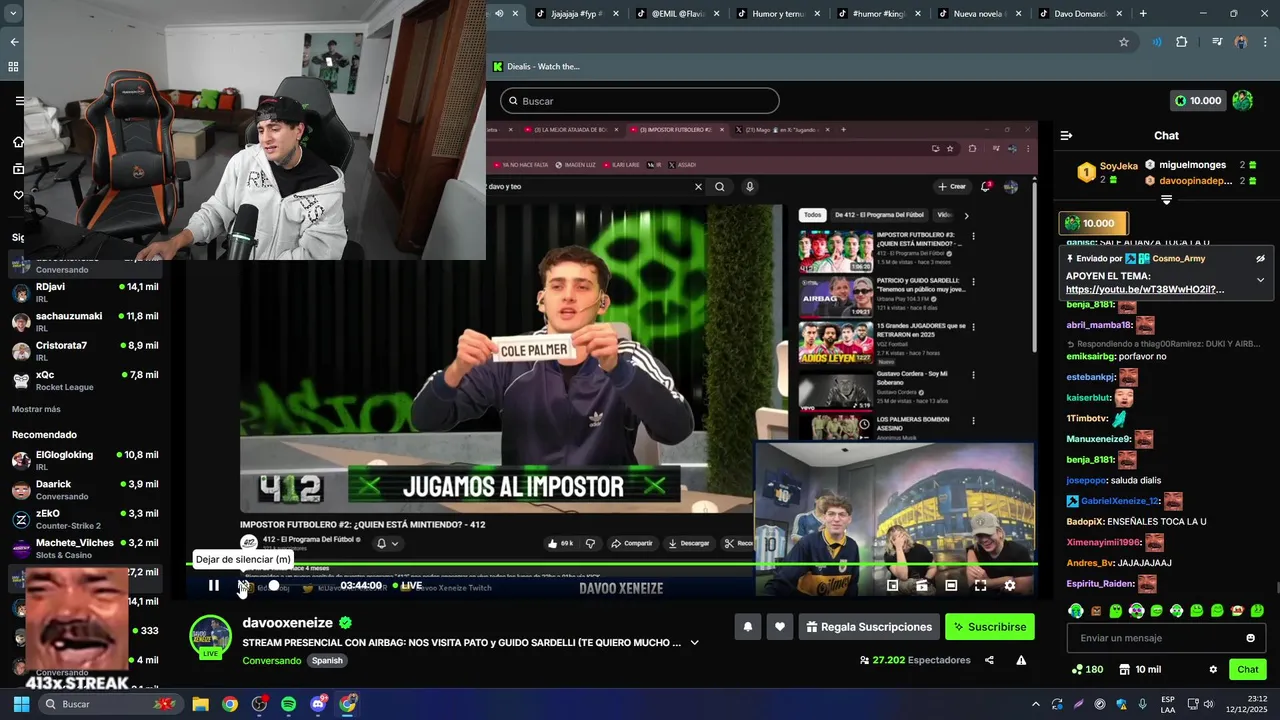Hide the pinned message from Cosmo_Army
This screenshot has width=1280, height=720.
coord(1260,258)
